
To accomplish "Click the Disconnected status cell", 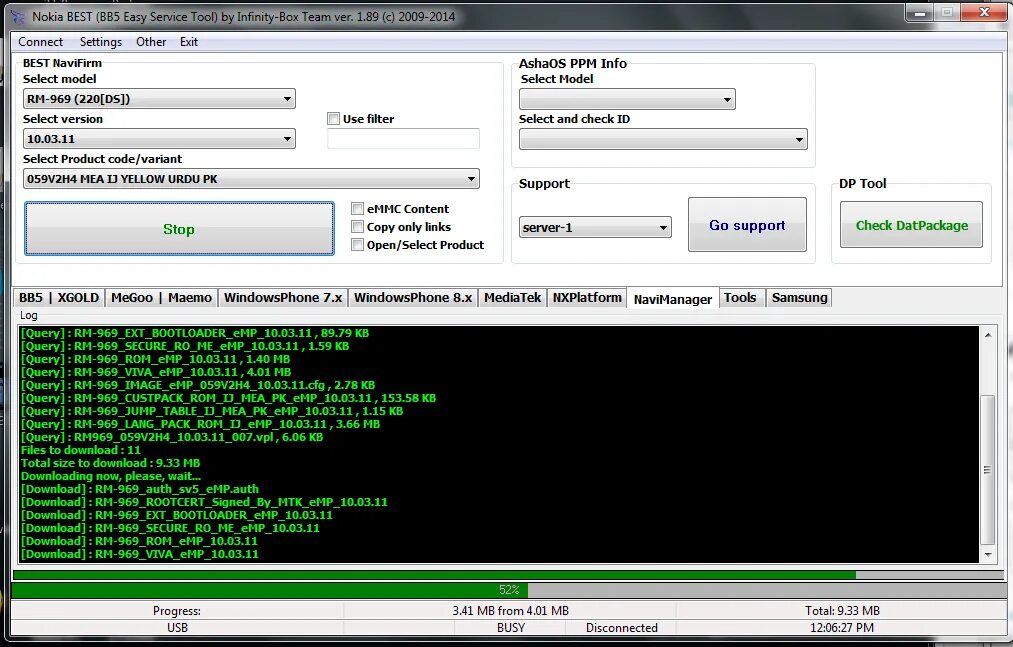I will (x=621, y=628).
